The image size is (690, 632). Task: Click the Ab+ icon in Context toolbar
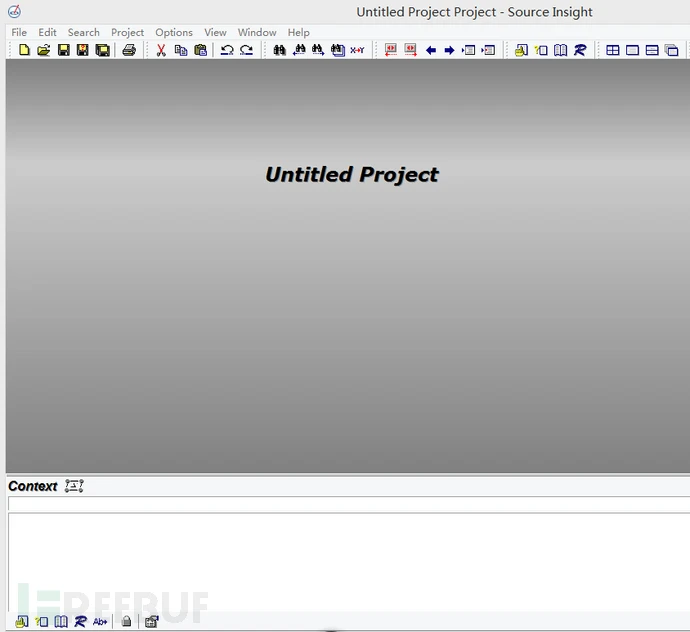coord(100,621)
